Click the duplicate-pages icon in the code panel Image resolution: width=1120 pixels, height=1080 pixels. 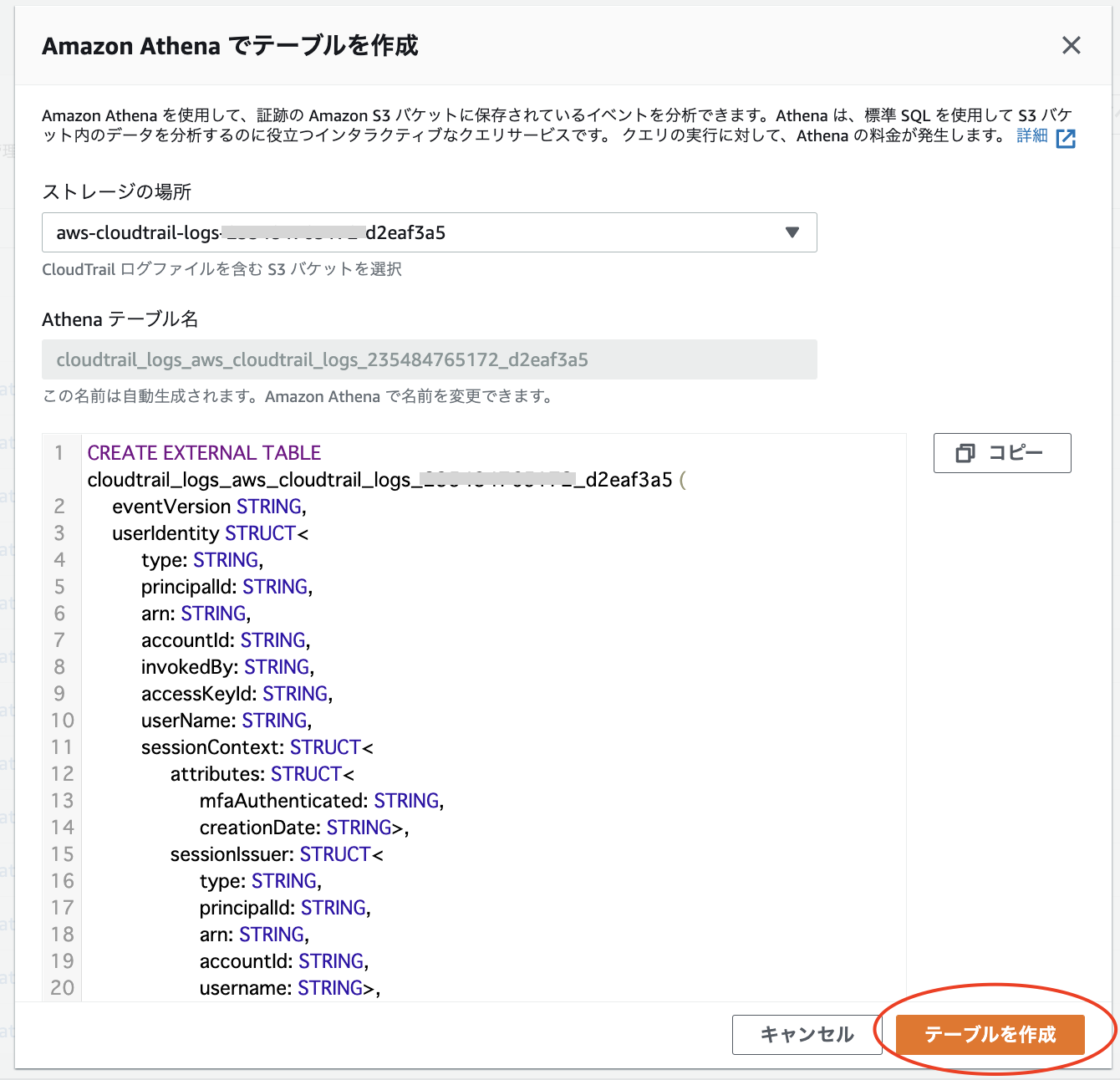(966, 453)
